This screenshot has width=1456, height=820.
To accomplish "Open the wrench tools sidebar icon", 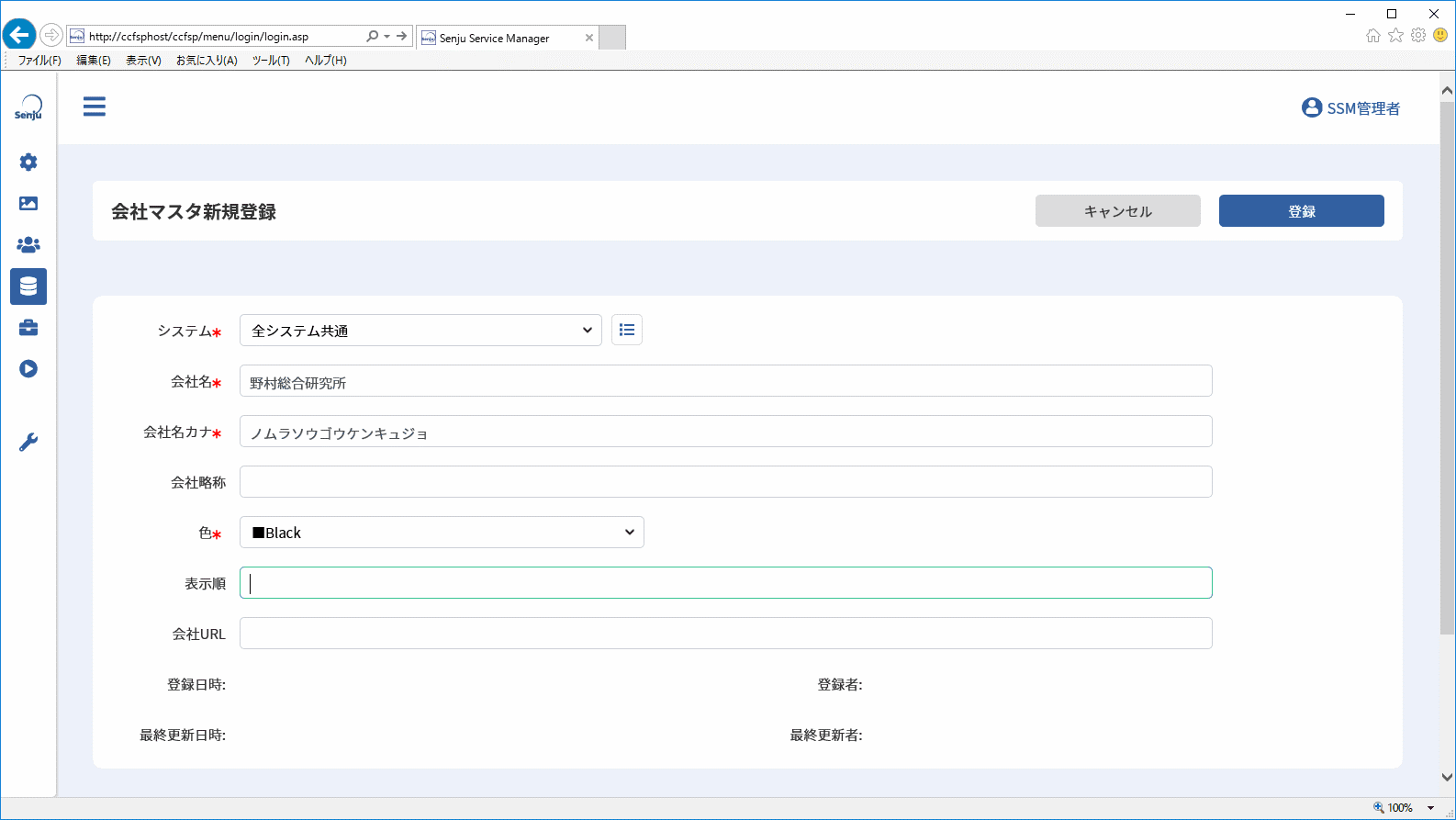I will (x=28, y=443).
